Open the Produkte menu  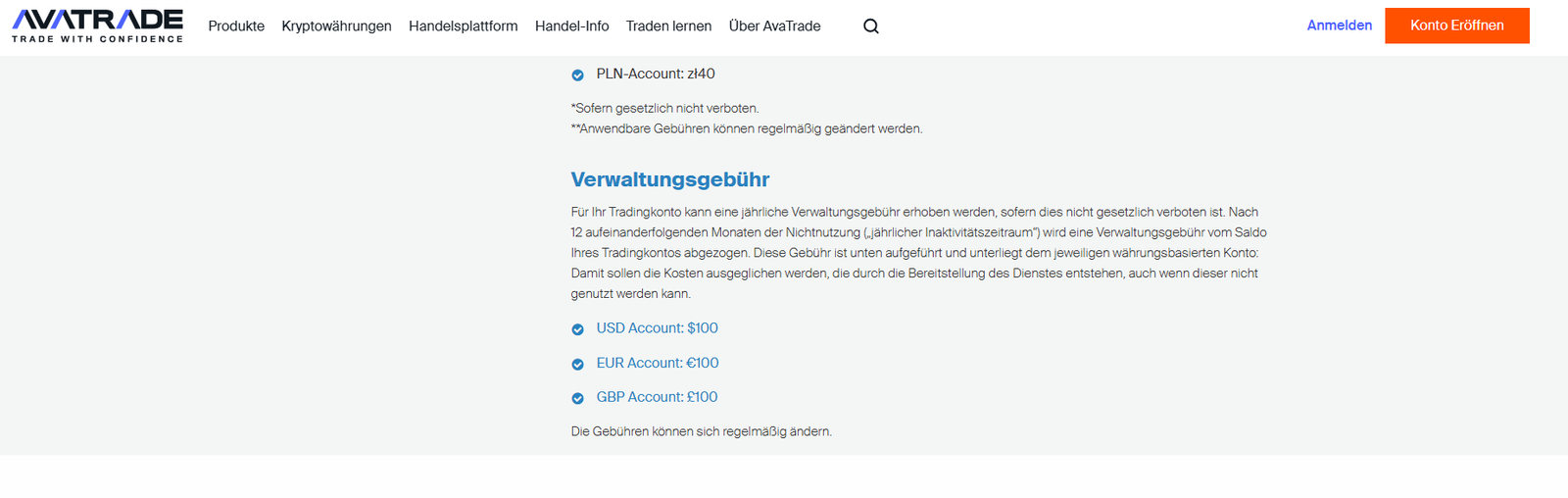(236, 26)
